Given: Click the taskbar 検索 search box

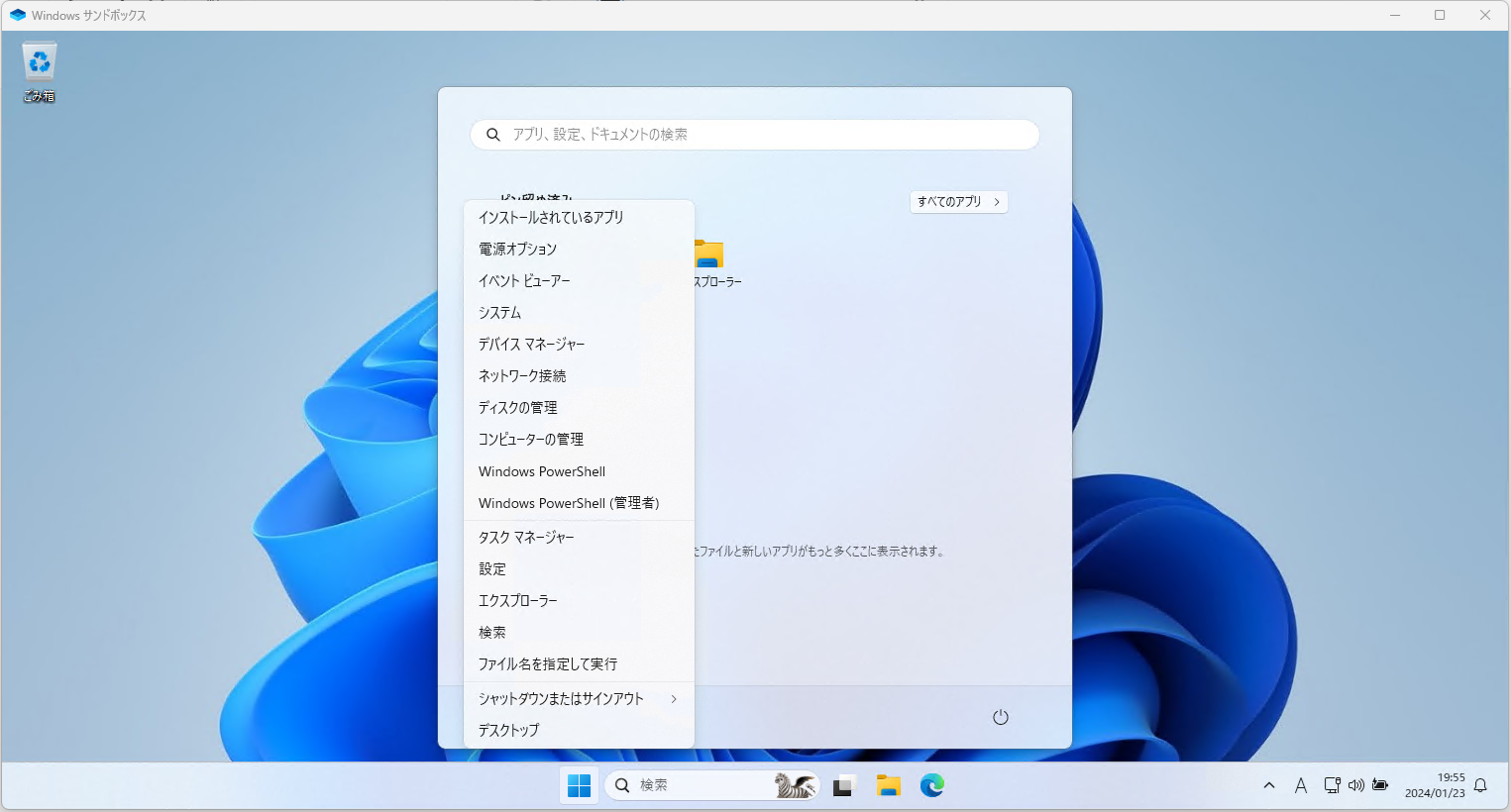Looking at the screenshot, I should click(712, 785).
